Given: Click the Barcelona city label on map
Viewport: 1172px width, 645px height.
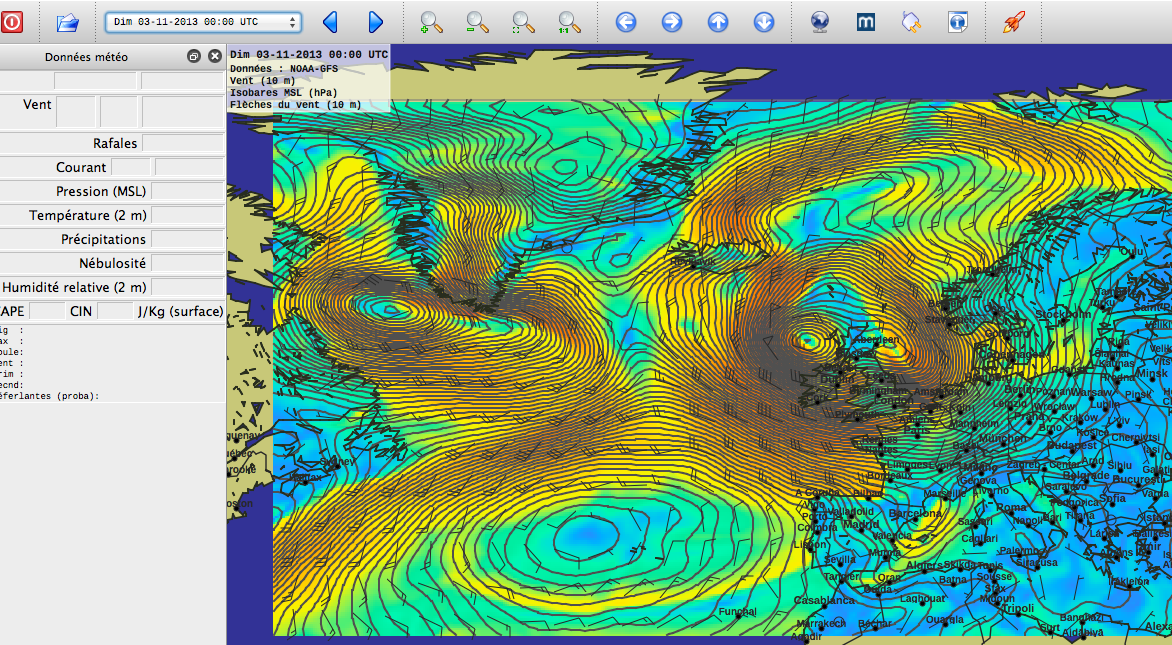Looking at the screenshot, I should [x=916, y=513].
